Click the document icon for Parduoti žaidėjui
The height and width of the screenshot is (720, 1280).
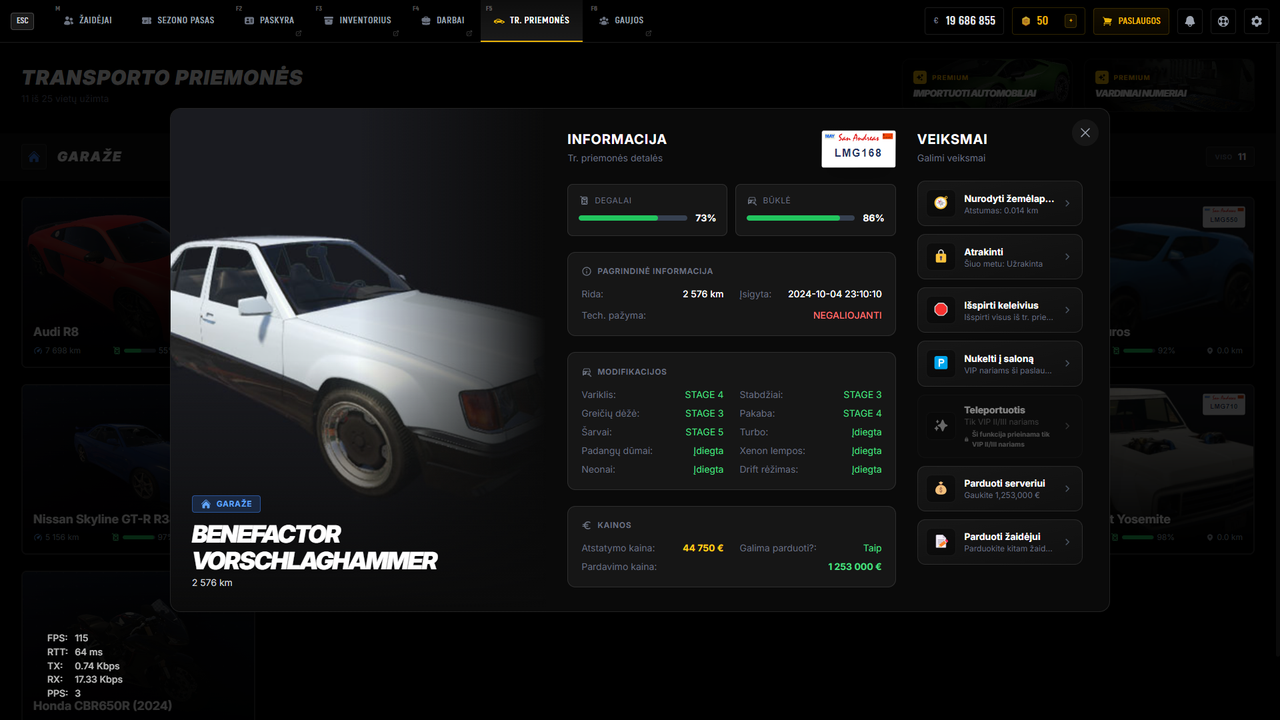(x=941, y=542)
